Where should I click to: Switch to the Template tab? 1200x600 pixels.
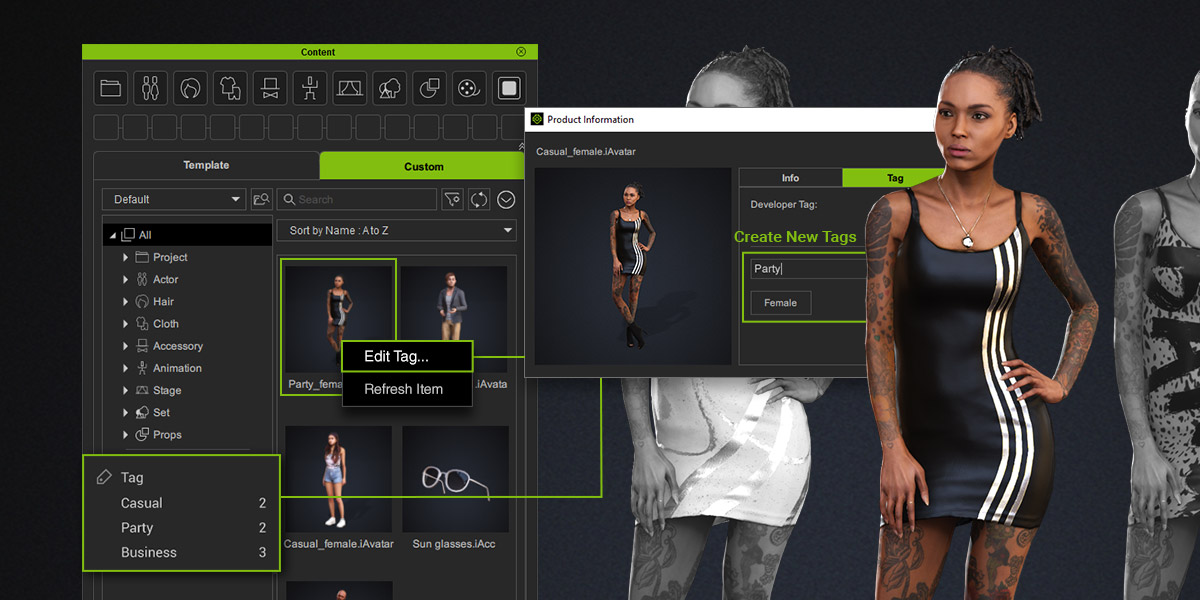pos(206,165)
